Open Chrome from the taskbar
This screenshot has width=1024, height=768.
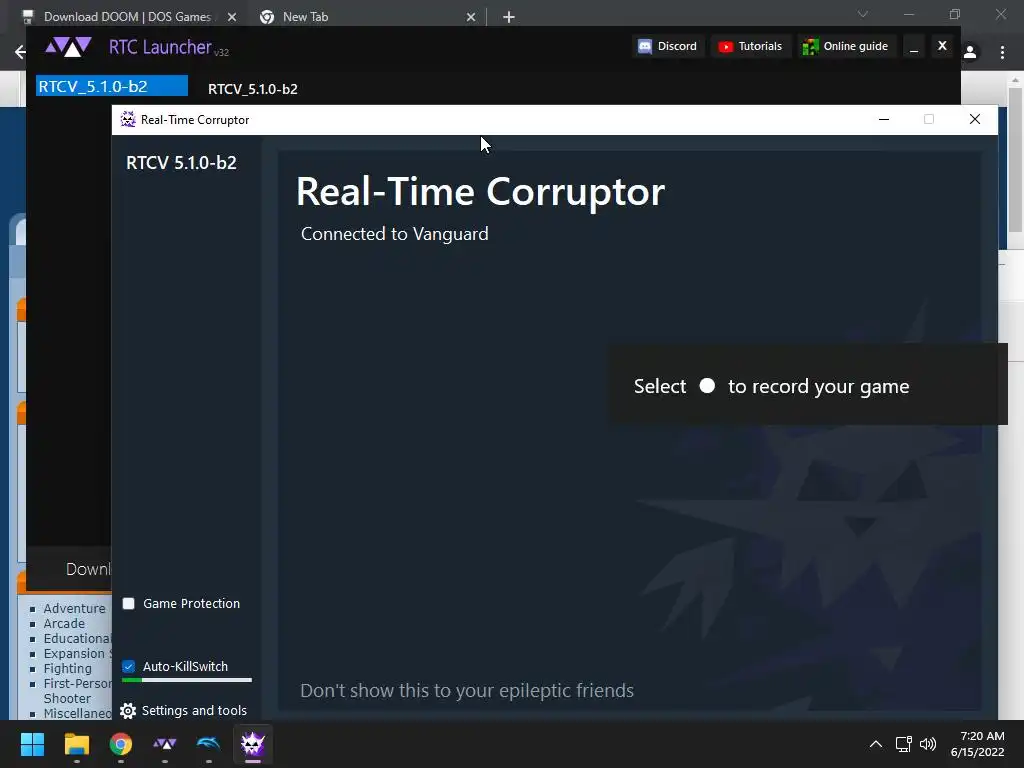120,744
